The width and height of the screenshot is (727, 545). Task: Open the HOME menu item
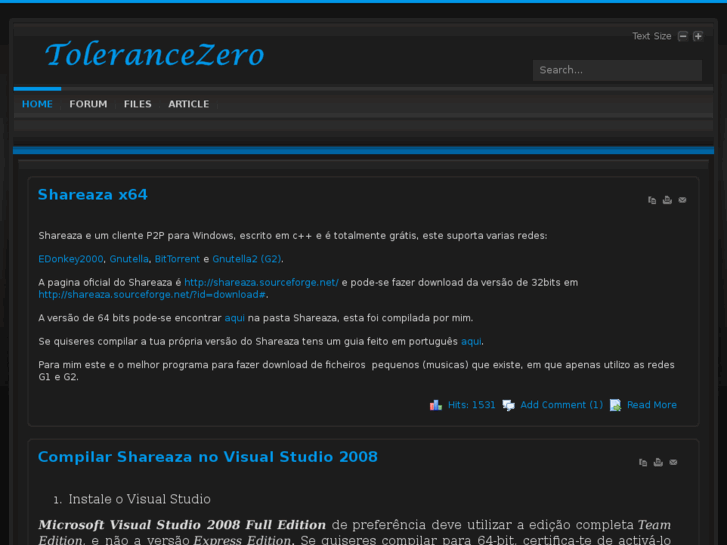[37, 104]
